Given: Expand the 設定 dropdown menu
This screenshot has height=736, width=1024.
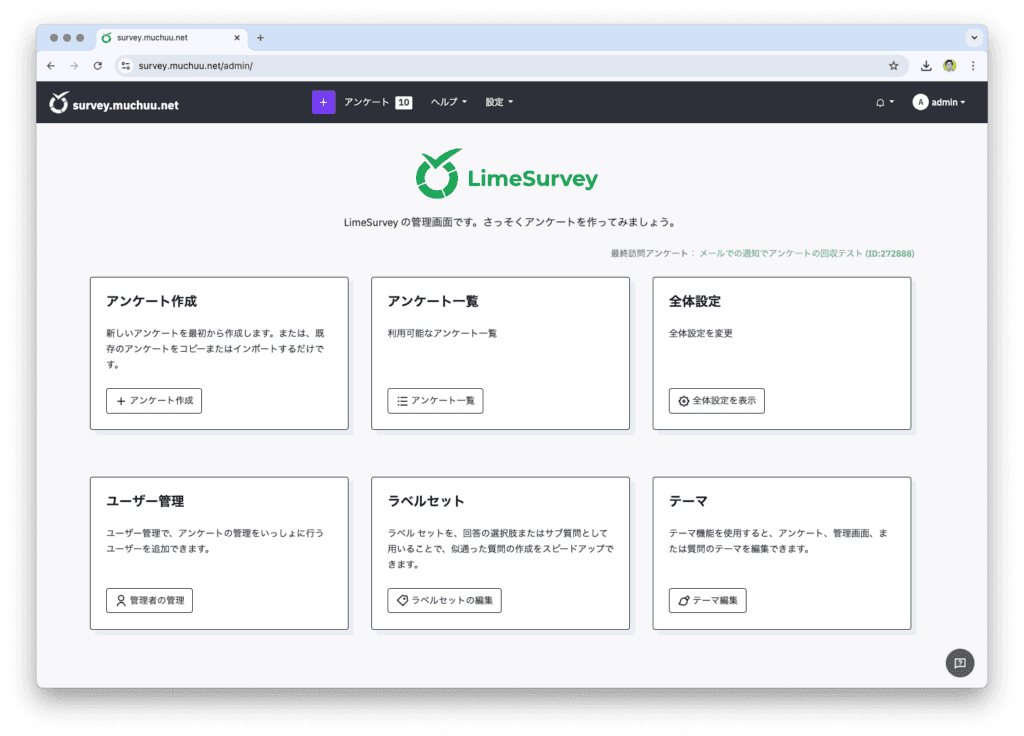Looking at the screenshot, I should pos(499,102).
